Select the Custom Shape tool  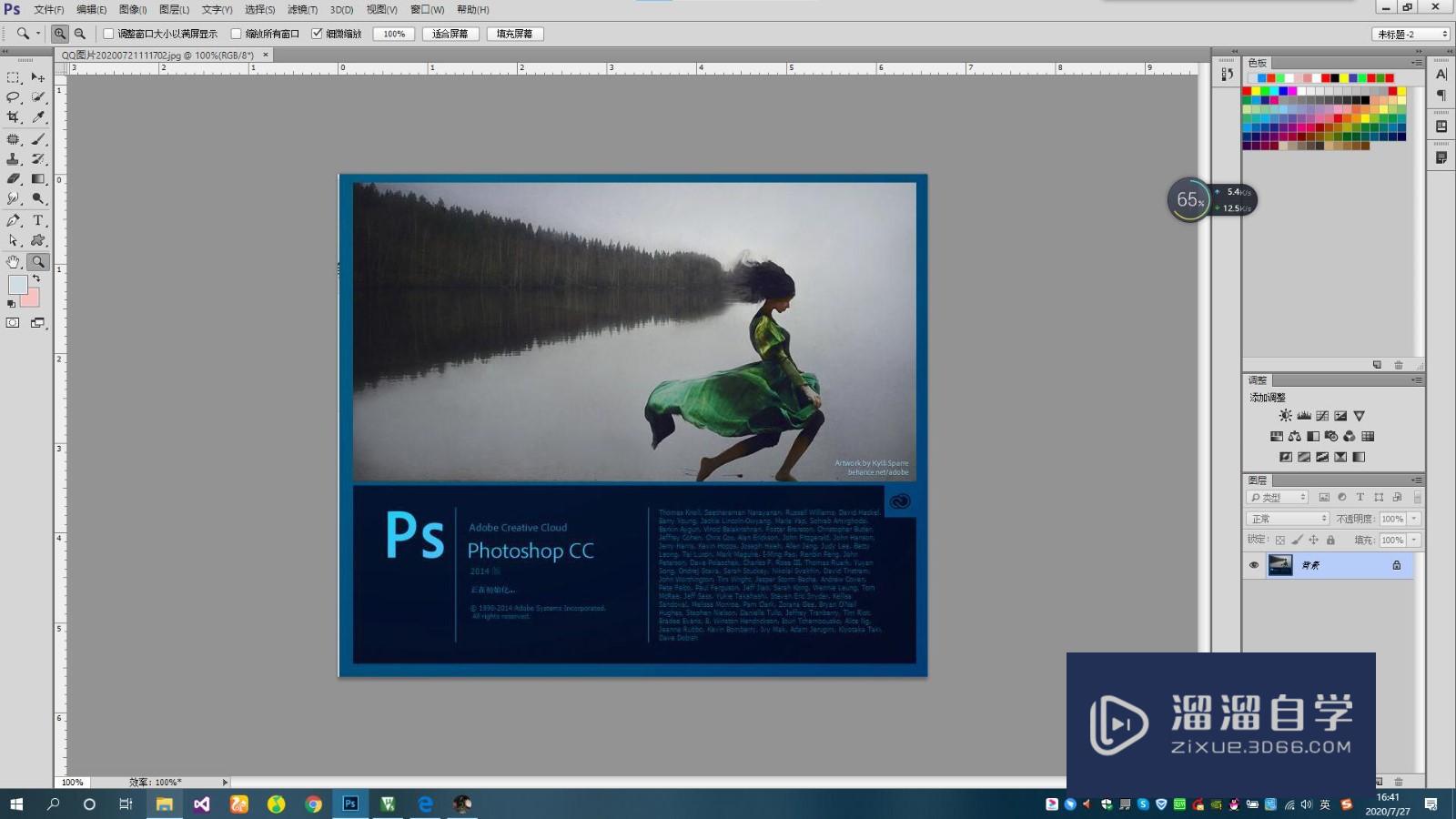pos(37,240)
